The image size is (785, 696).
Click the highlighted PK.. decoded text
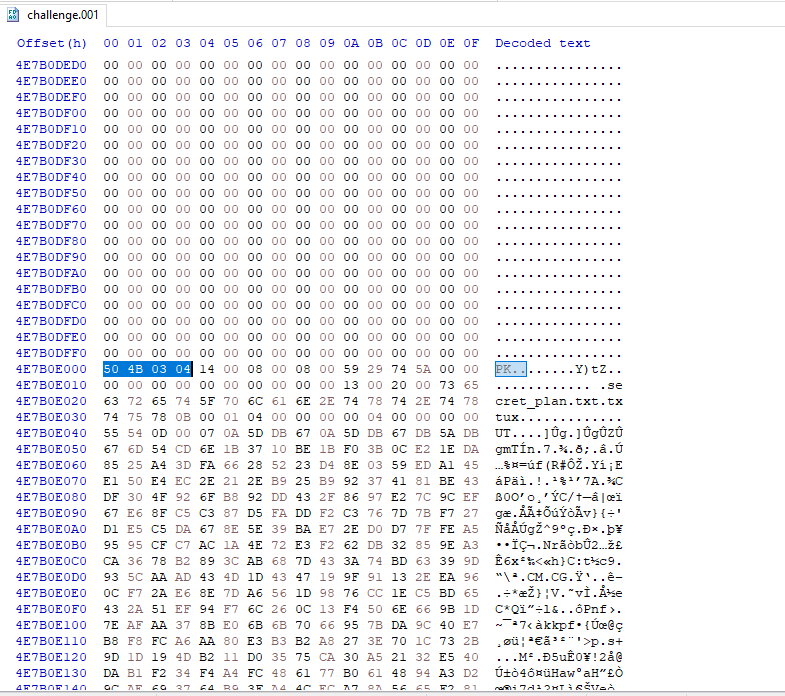coord(511,370)
